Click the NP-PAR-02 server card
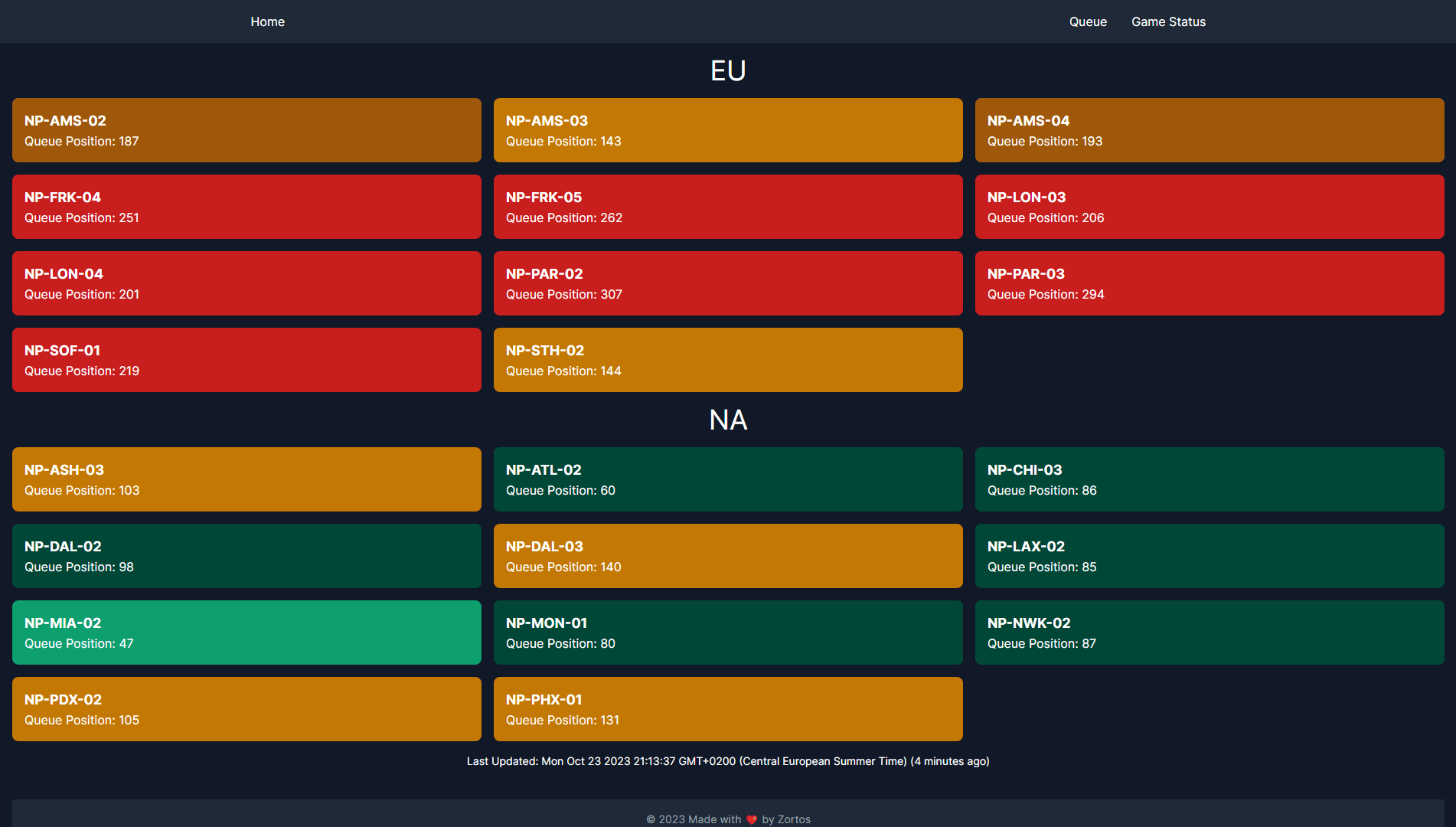This screenshot has width=1456, height=827. [728, 283]
